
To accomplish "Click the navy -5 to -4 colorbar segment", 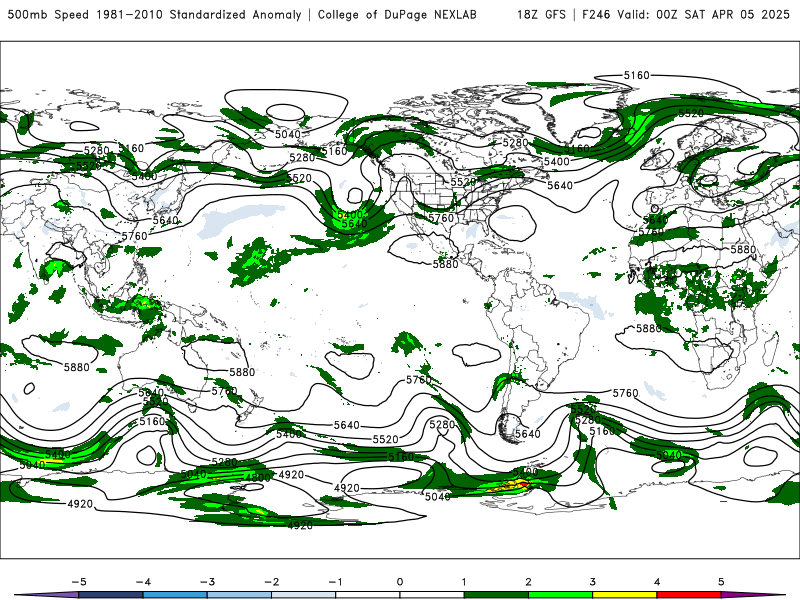I will click(x=111, y=595).
